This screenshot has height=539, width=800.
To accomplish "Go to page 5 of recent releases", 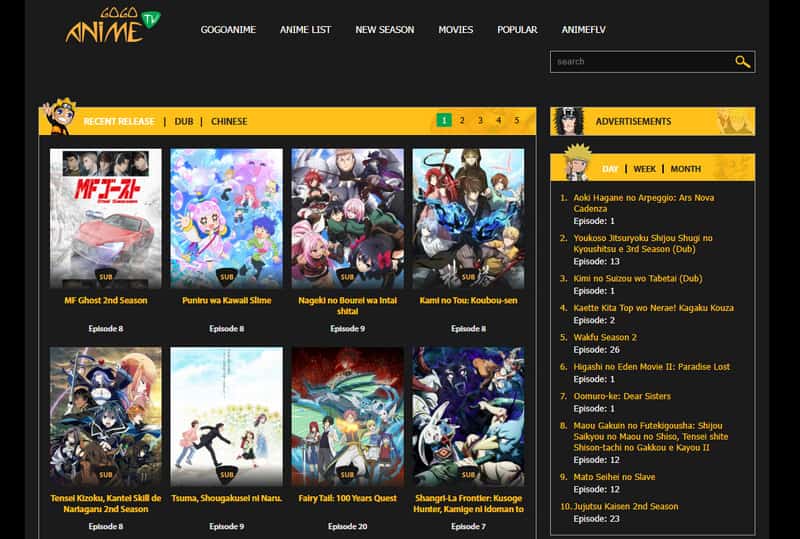I will [517, 120].
